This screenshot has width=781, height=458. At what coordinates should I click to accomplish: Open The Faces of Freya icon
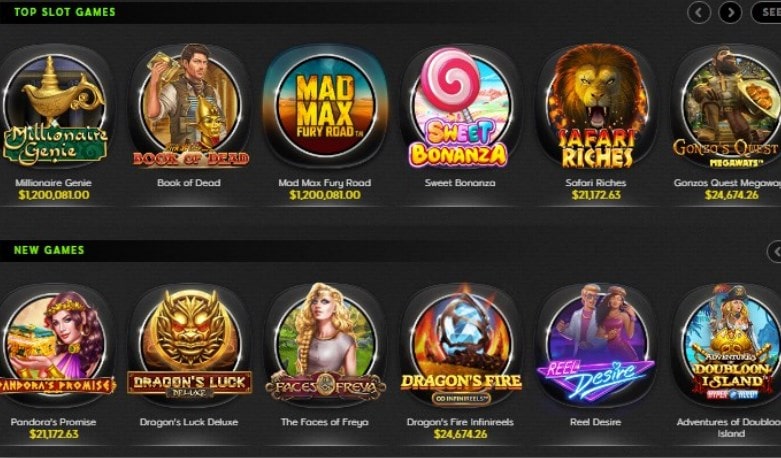tap(325, 344)
